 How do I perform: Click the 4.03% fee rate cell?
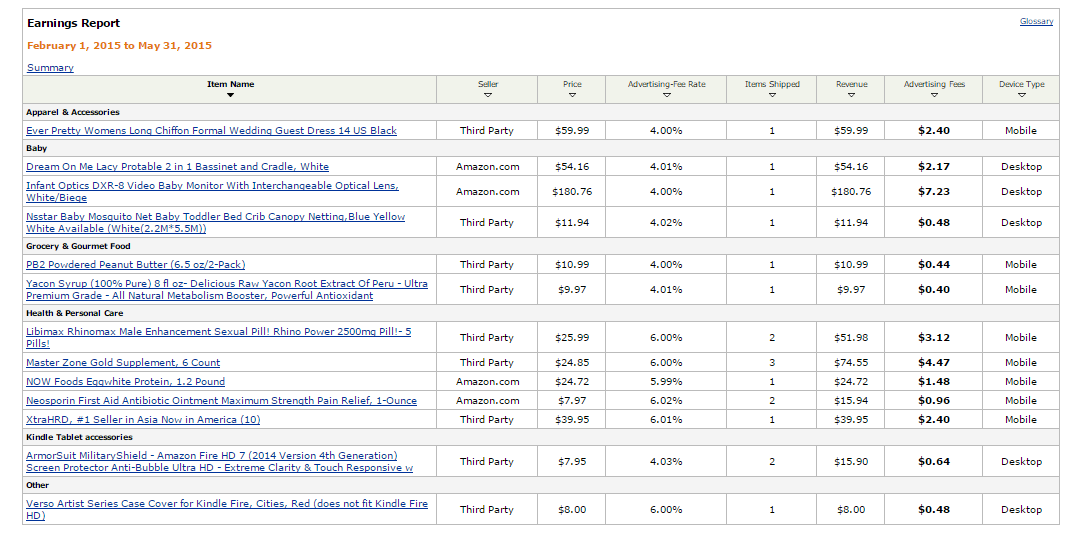(x=666, y=462)
